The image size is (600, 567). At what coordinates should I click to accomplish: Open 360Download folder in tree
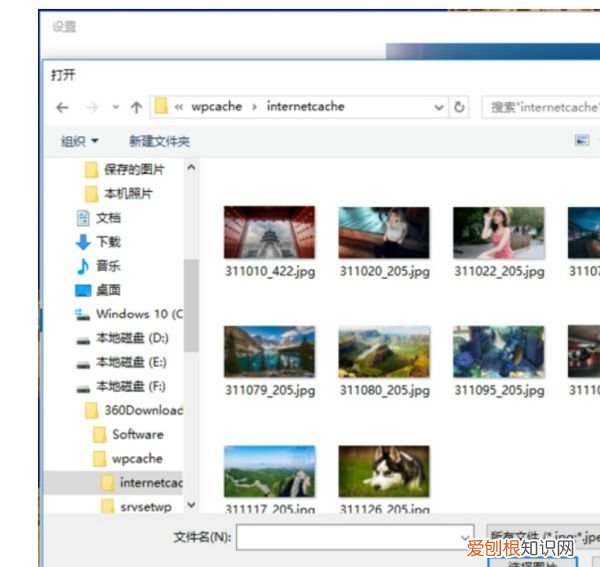pos(134,411)
